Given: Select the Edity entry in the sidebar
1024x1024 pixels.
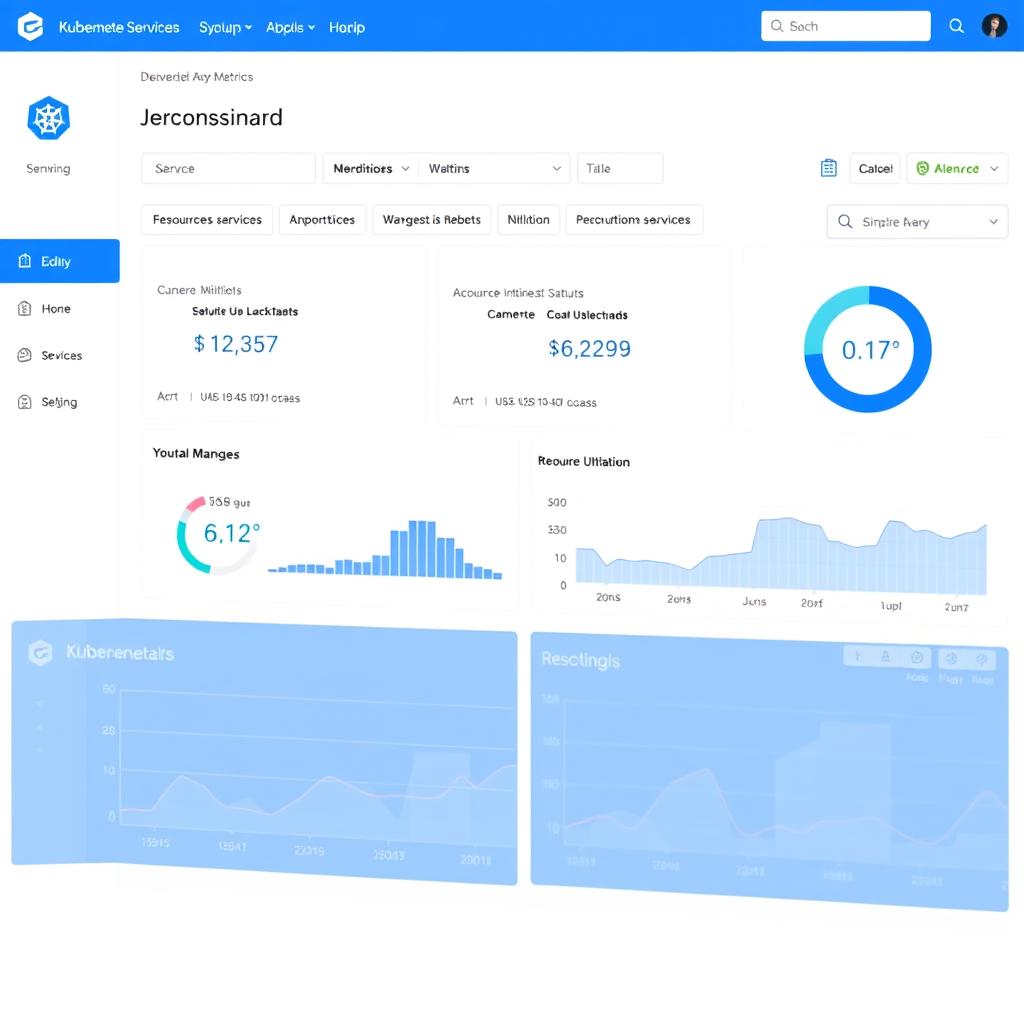Looking at the screenshot, I should (x=55, y=260).
